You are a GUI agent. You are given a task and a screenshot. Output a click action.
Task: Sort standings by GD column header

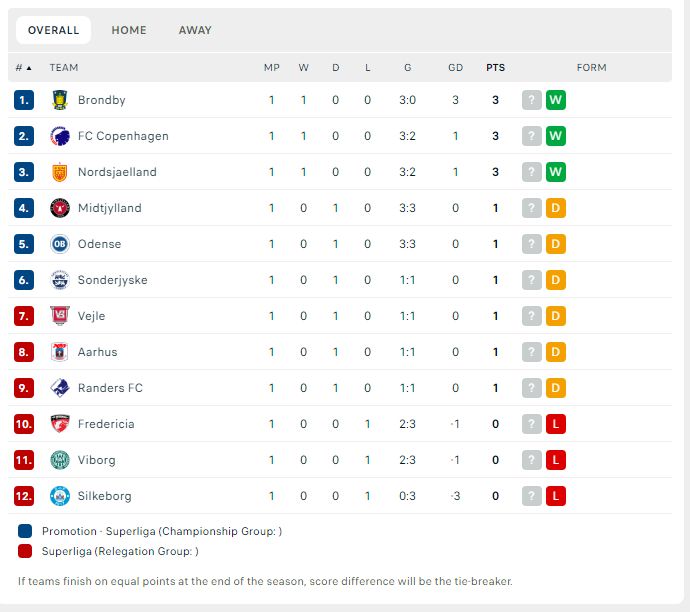click(x=455, y=68)
